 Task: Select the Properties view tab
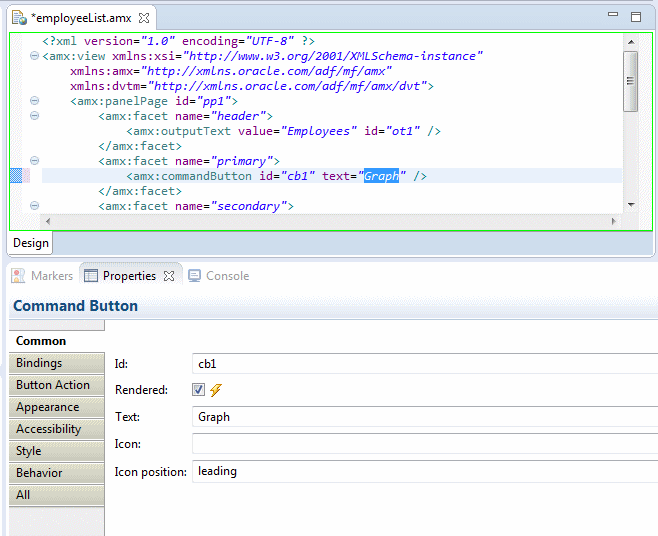129,276
